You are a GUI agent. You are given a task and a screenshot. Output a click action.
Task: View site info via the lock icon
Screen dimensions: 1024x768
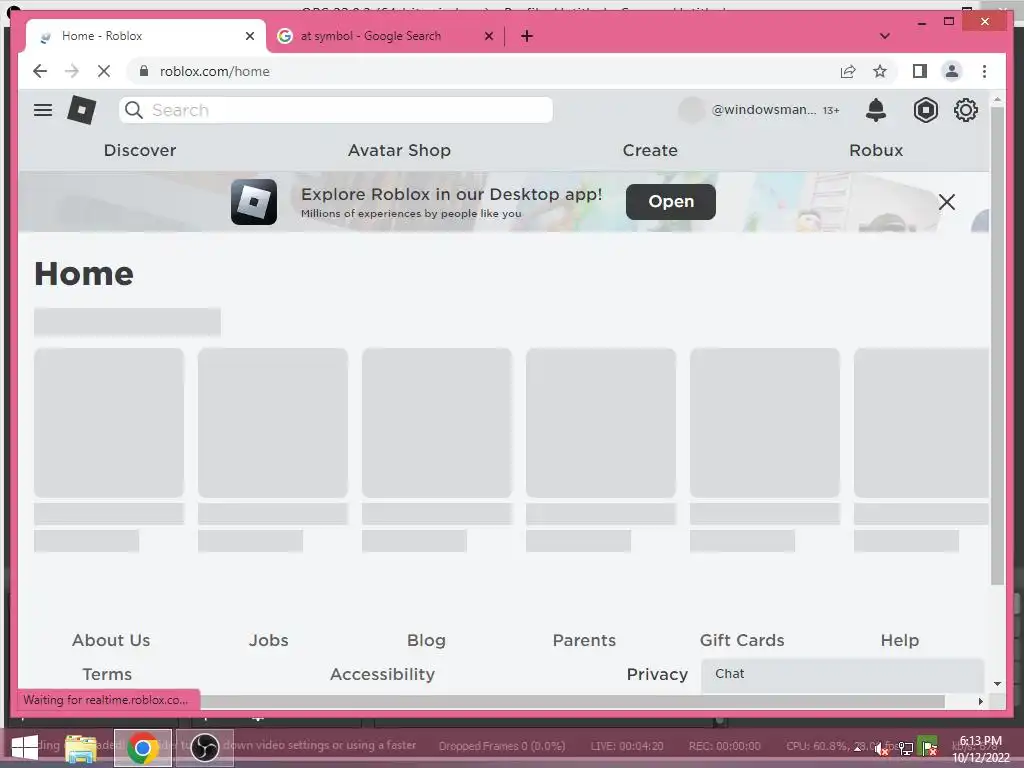[x=144, y=71]
